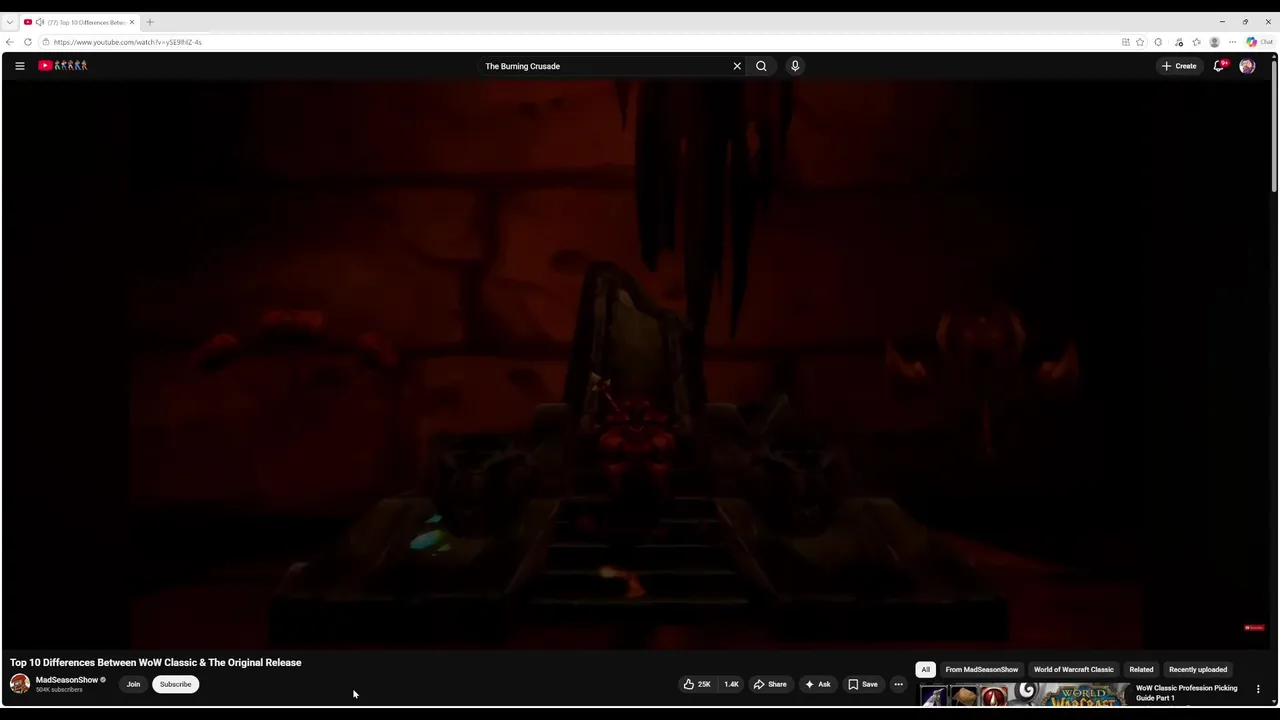Open media control music icon
Screen dimensions: 1280x720
(1179, 42)
